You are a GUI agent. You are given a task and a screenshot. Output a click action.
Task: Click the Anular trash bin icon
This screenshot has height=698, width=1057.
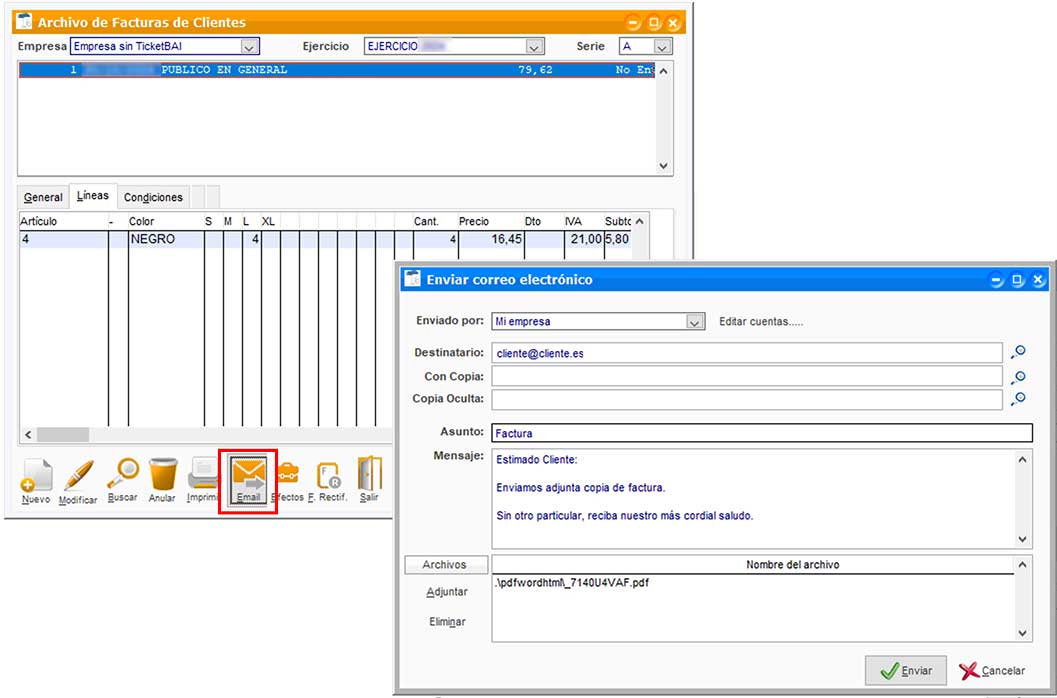click(x=162, y=481)
